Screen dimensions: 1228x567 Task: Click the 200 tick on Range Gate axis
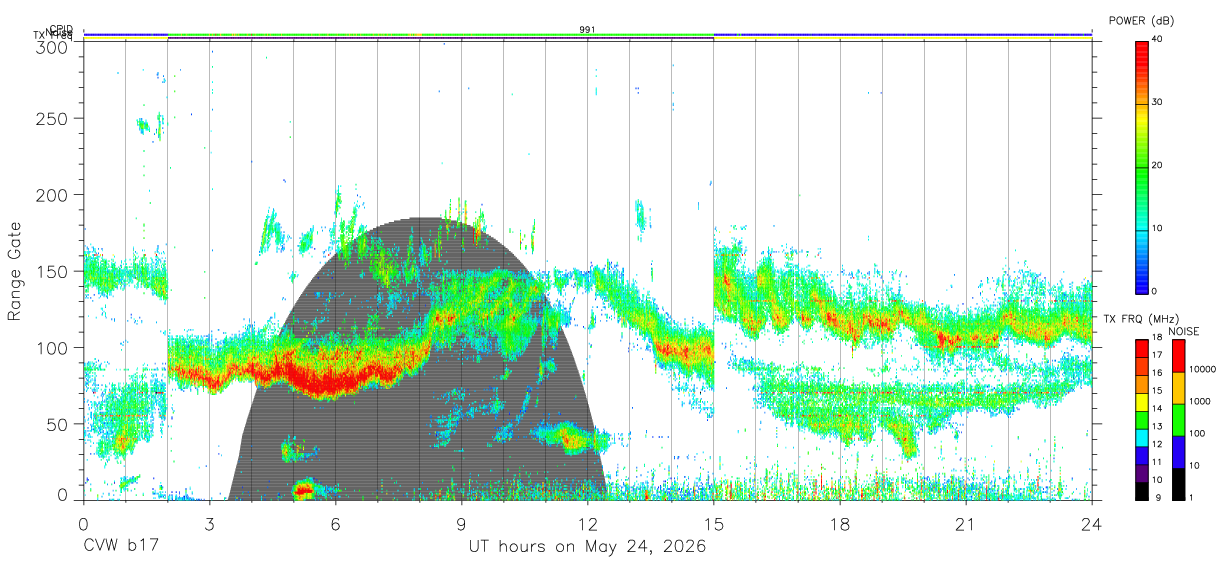tap(51, 194)
